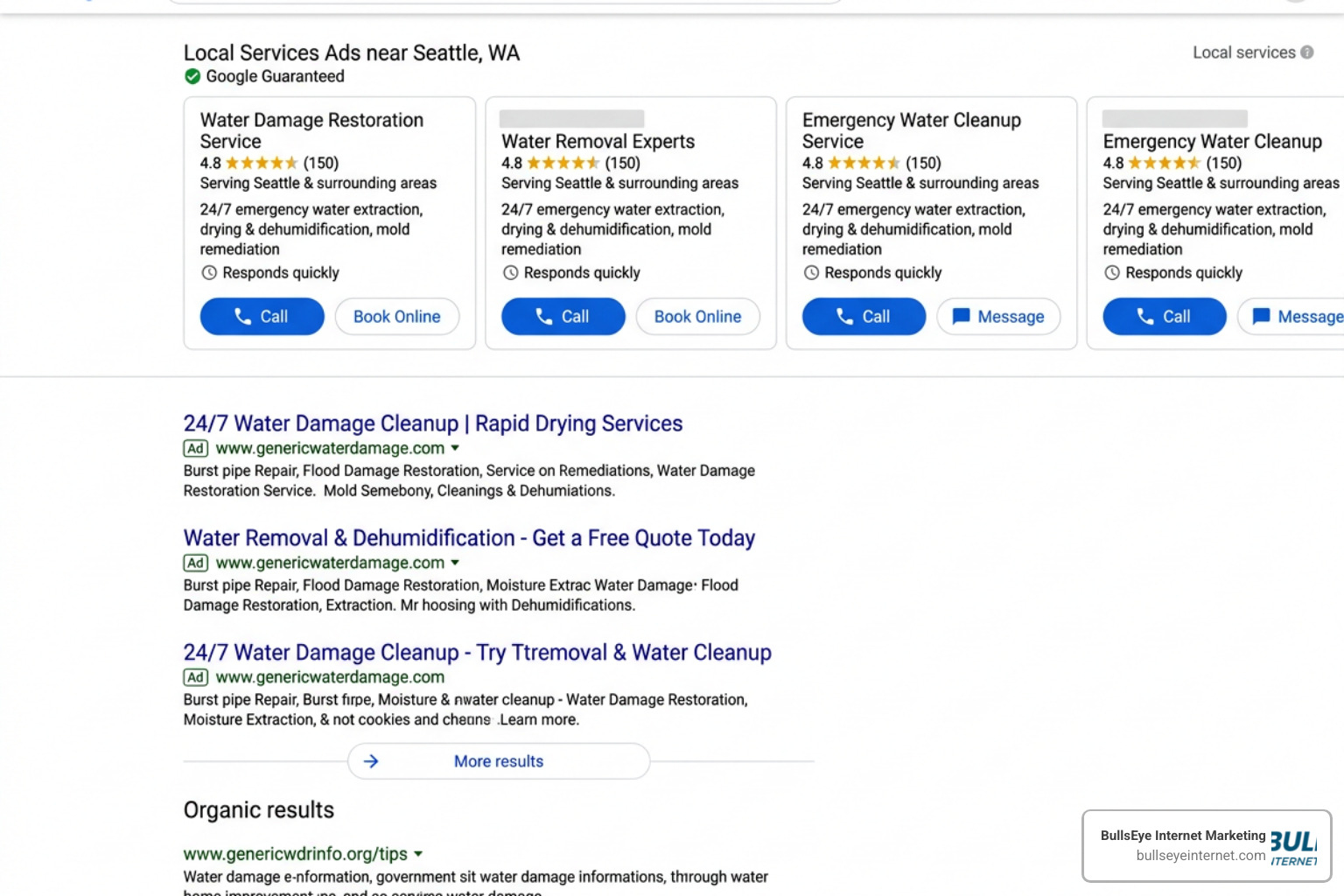1344x896 pixels.
Task: Visit the www.genericwdrinfo.org/tips organic result
Action: click(x=296, y=854)
